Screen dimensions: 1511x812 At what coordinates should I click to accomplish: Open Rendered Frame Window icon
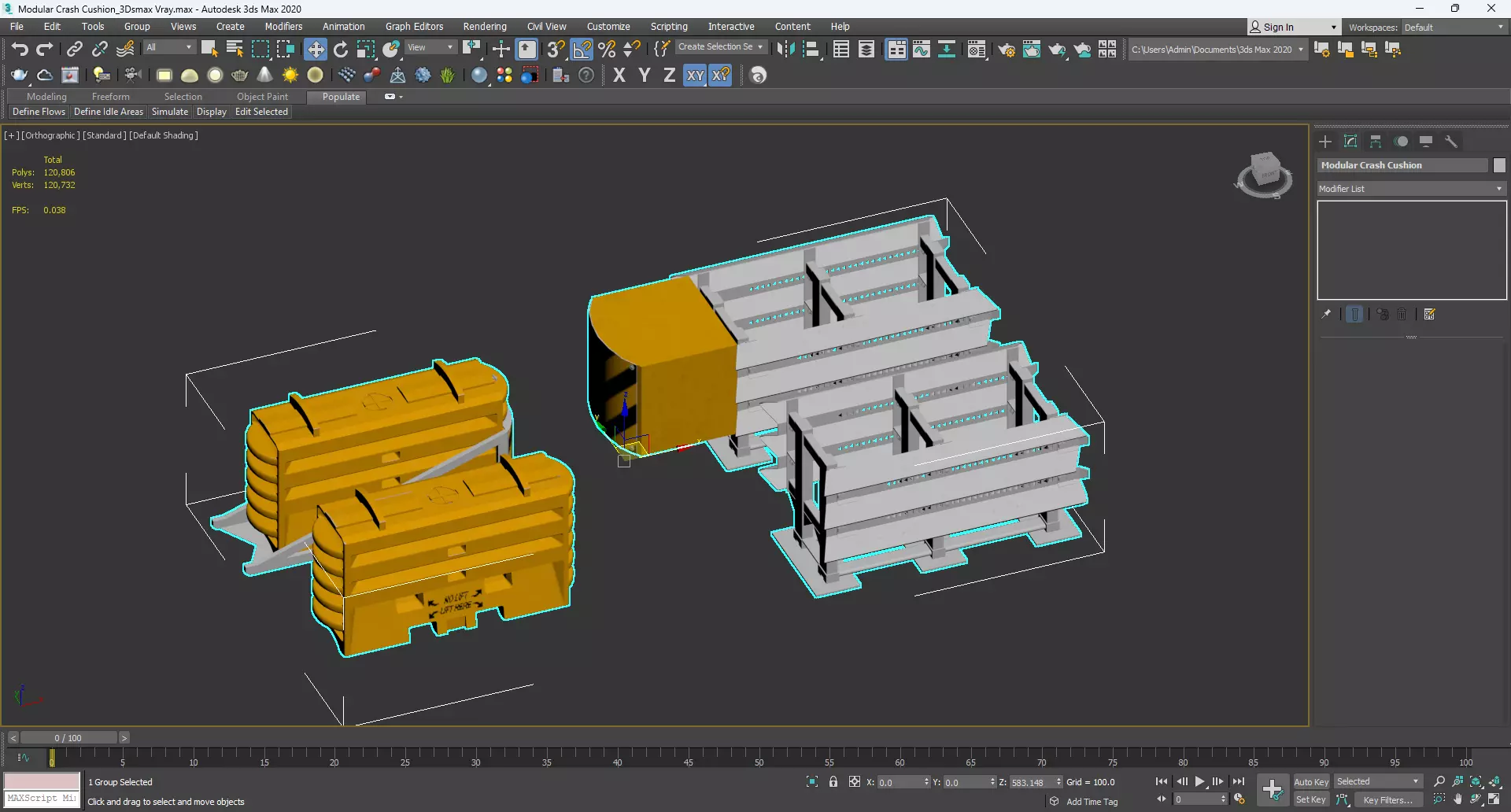tap(1032, 50)
